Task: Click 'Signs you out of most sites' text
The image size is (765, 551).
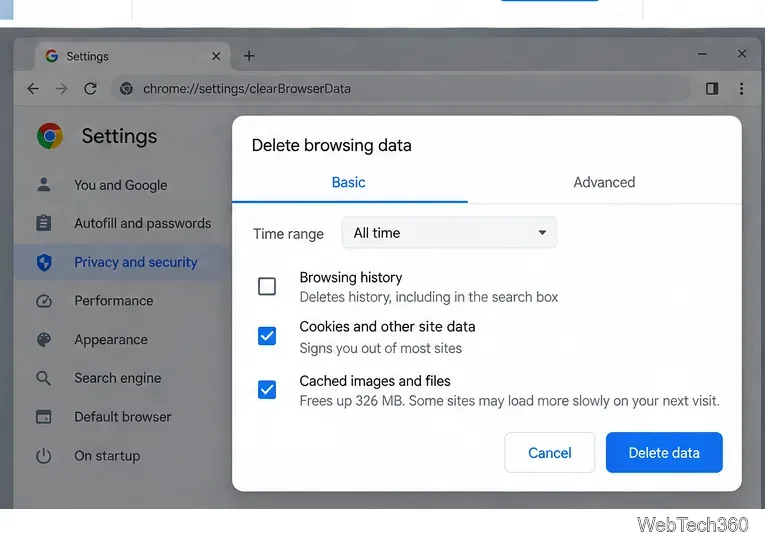Action: click(381, 348)
